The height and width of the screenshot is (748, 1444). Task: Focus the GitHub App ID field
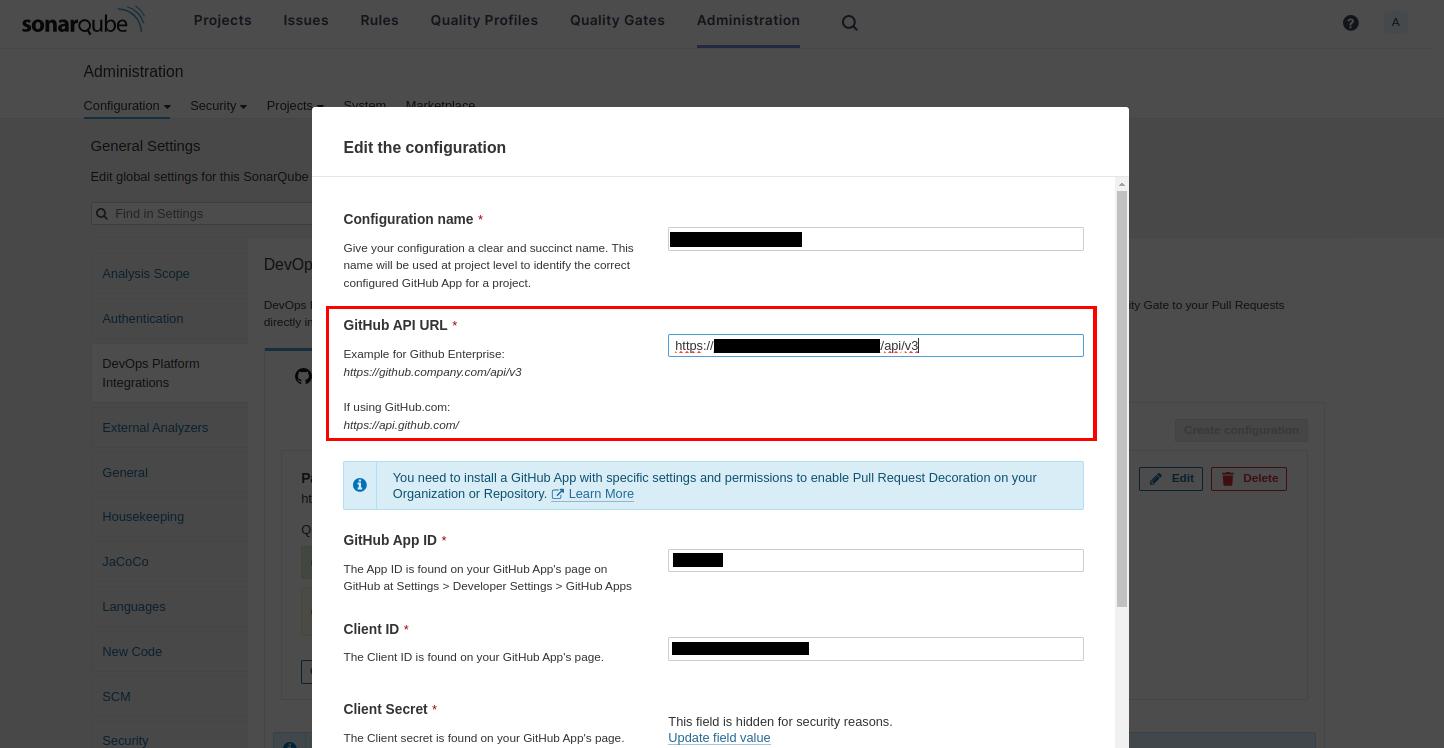(x=876, y=560)
